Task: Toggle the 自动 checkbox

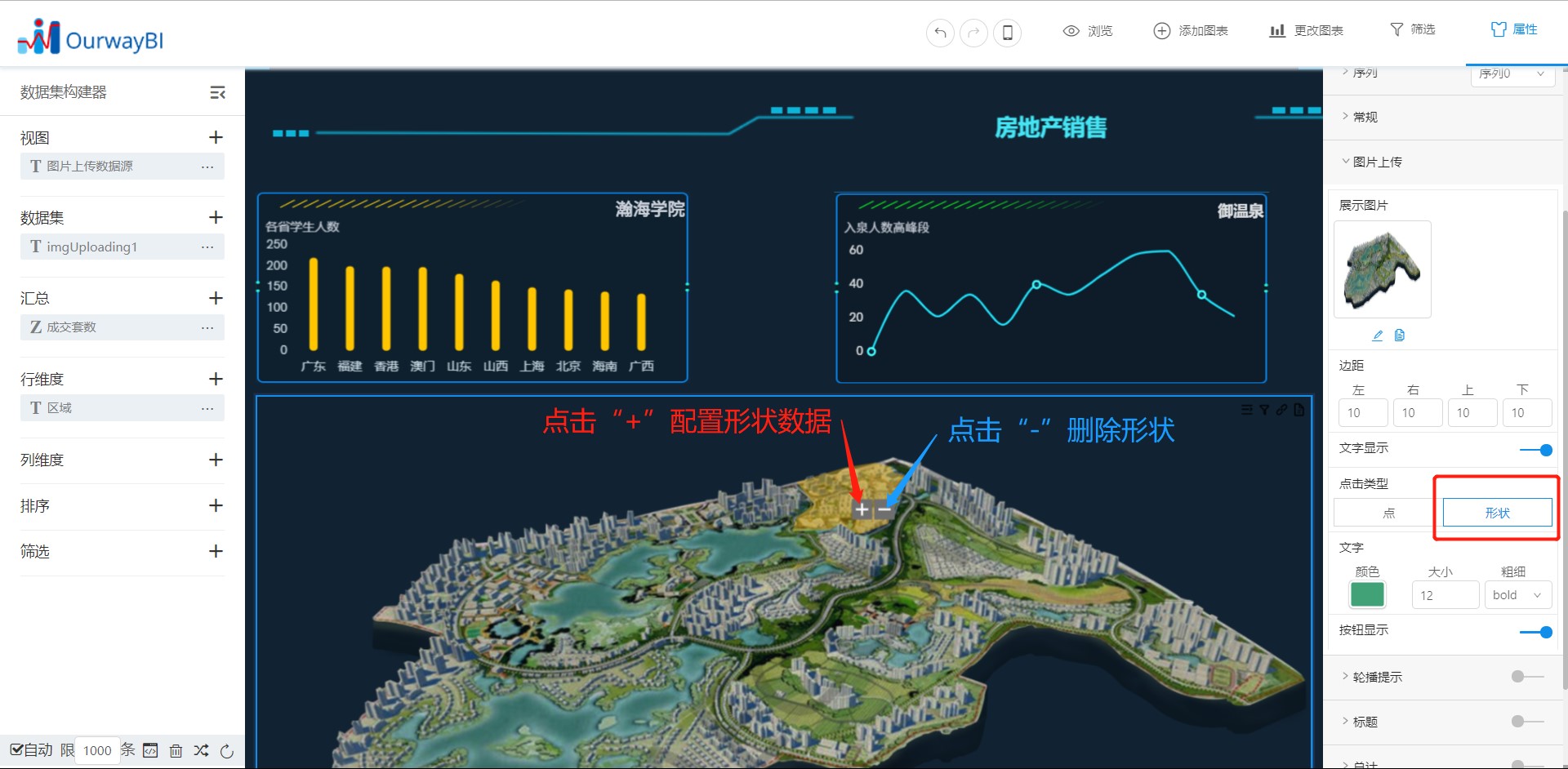Action: (16, 749)
